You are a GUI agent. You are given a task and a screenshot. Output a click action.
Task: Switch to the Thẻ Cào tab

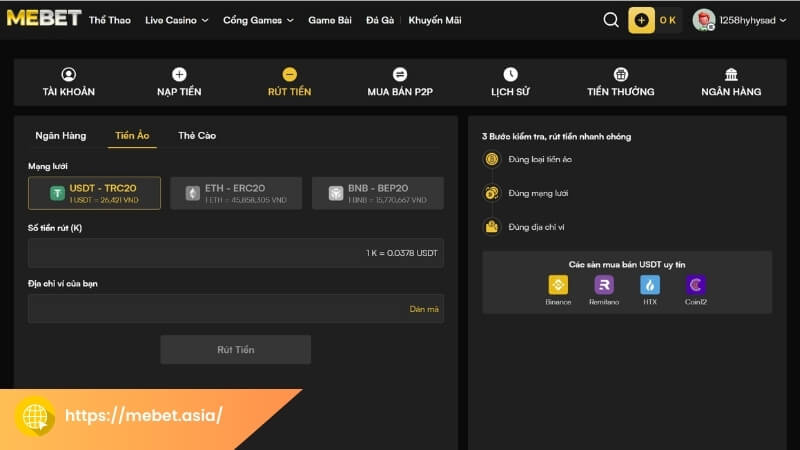(197, 135)
